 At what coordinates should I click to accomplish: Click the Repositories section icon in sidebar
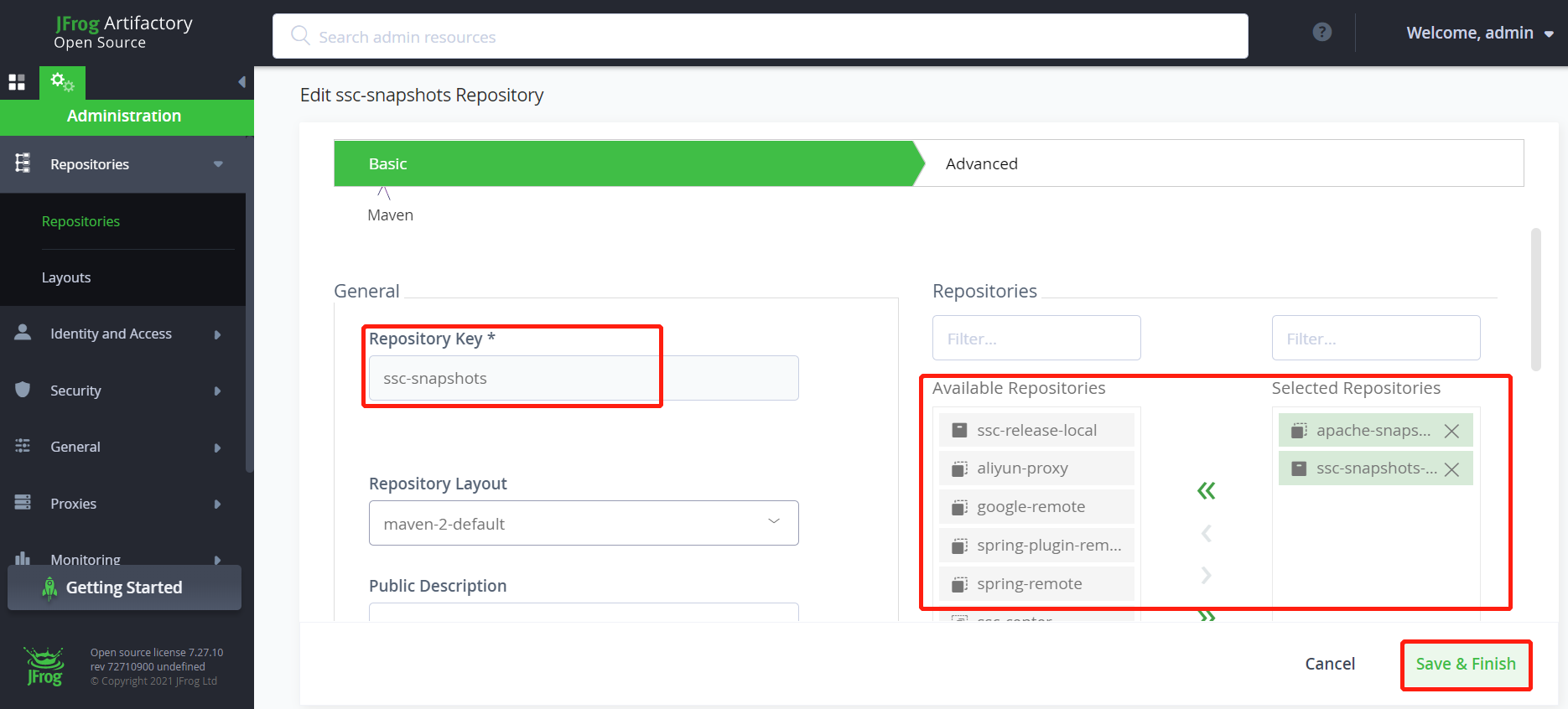point(23,163)
